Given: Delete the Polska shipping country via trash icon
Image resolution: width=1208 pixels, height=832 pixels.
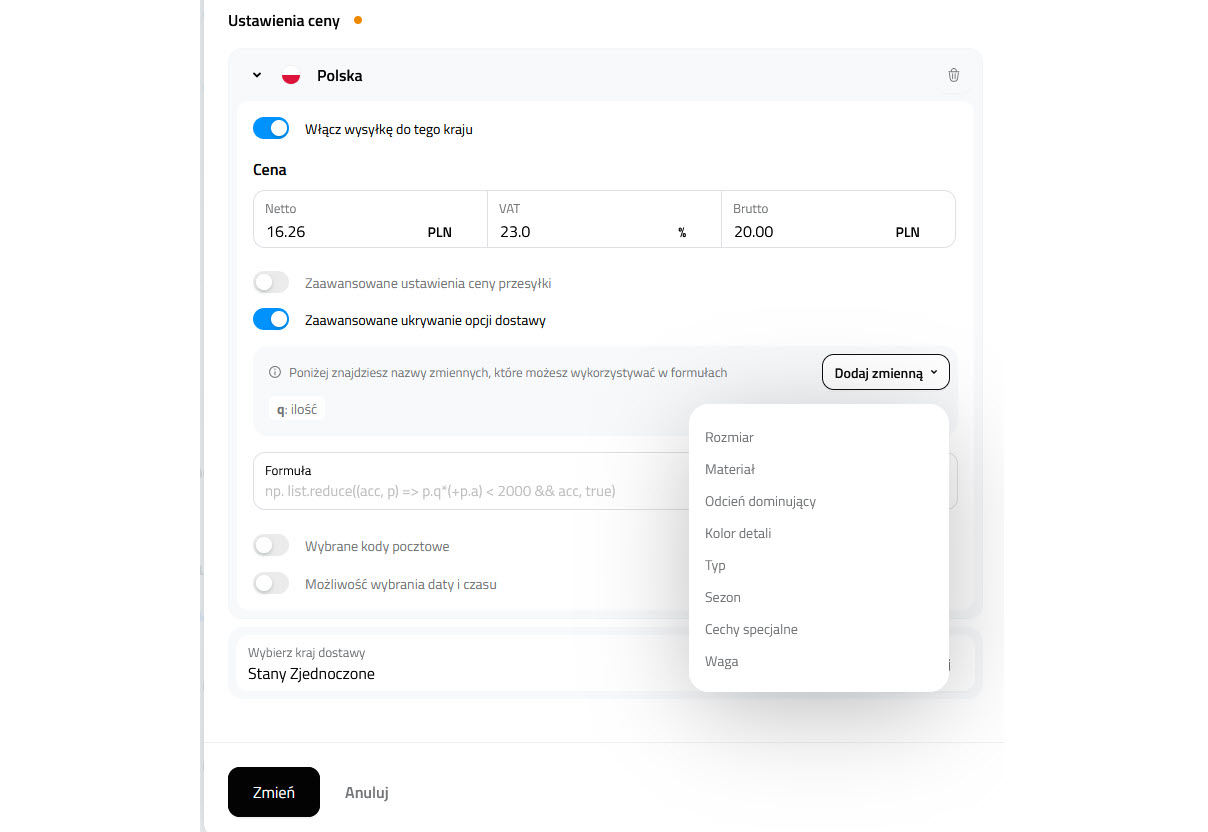Looking at the screenshot, I should coord(953,75).
